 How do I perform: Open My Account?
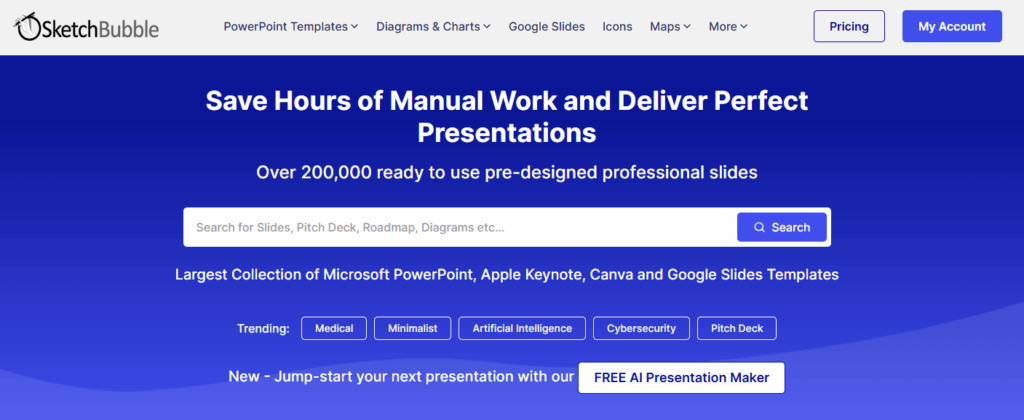[x=951, y=27]
